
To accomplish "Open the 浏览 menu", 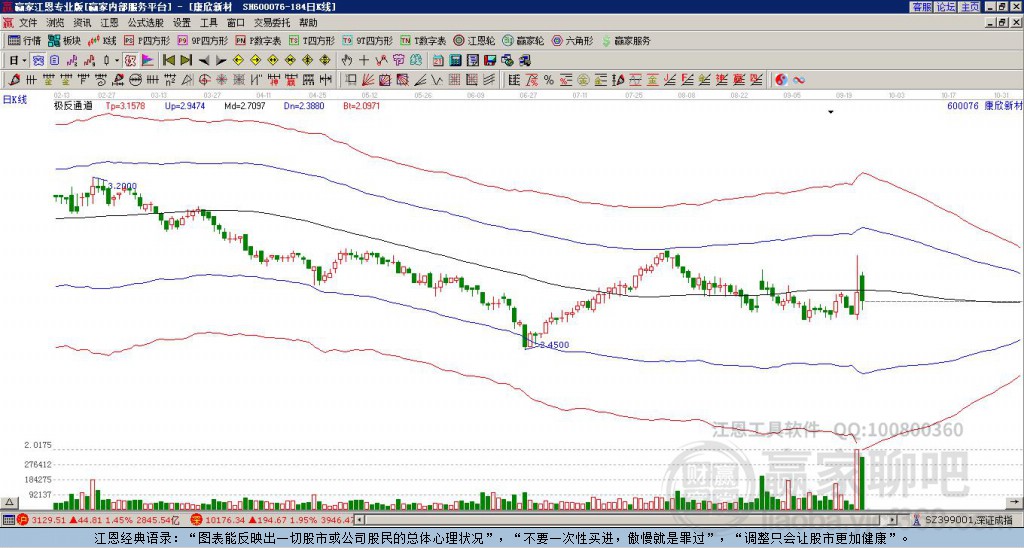I will (x=55, y=23).
